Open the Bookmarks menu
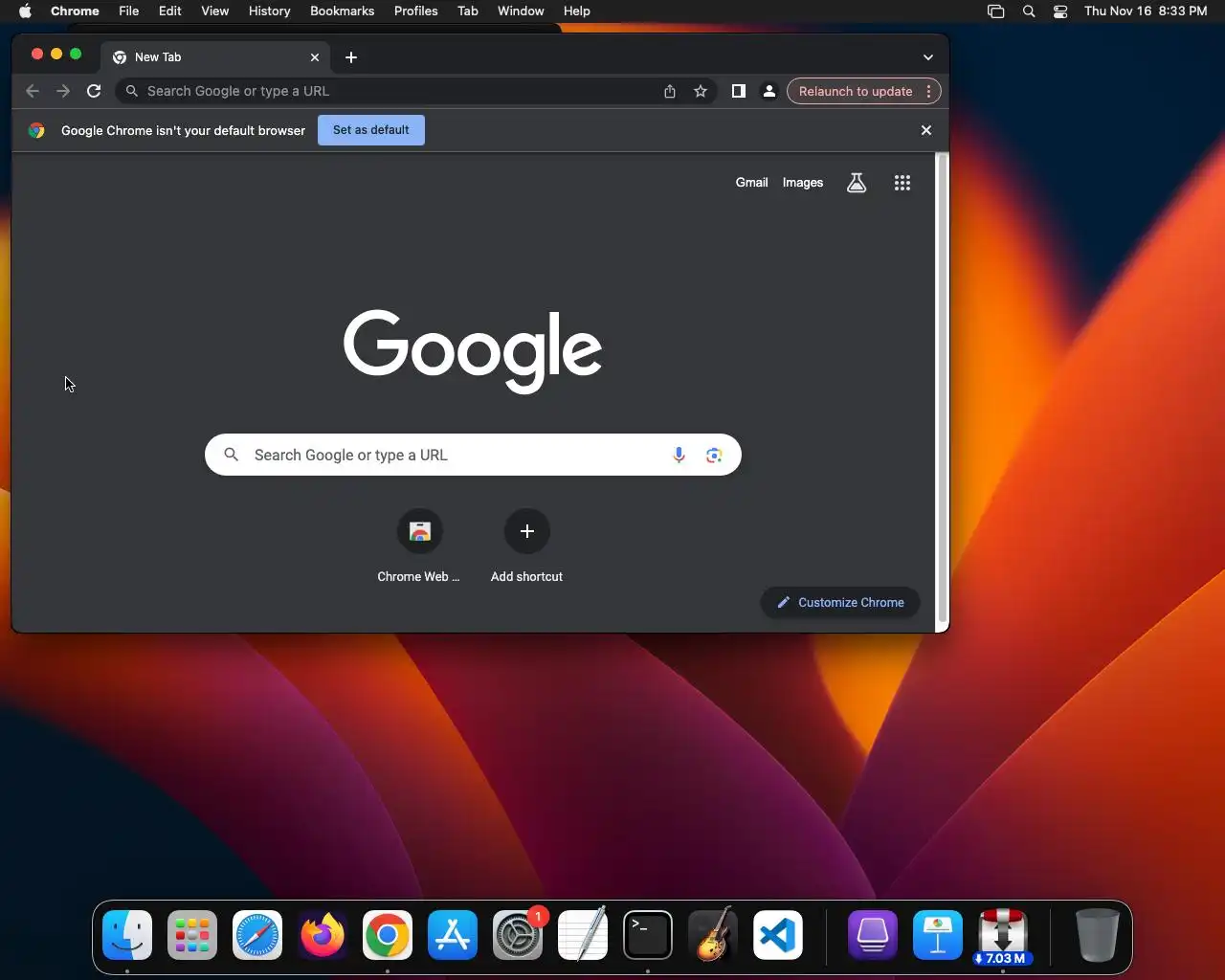Screen dimensions: 1225x980 342,11
